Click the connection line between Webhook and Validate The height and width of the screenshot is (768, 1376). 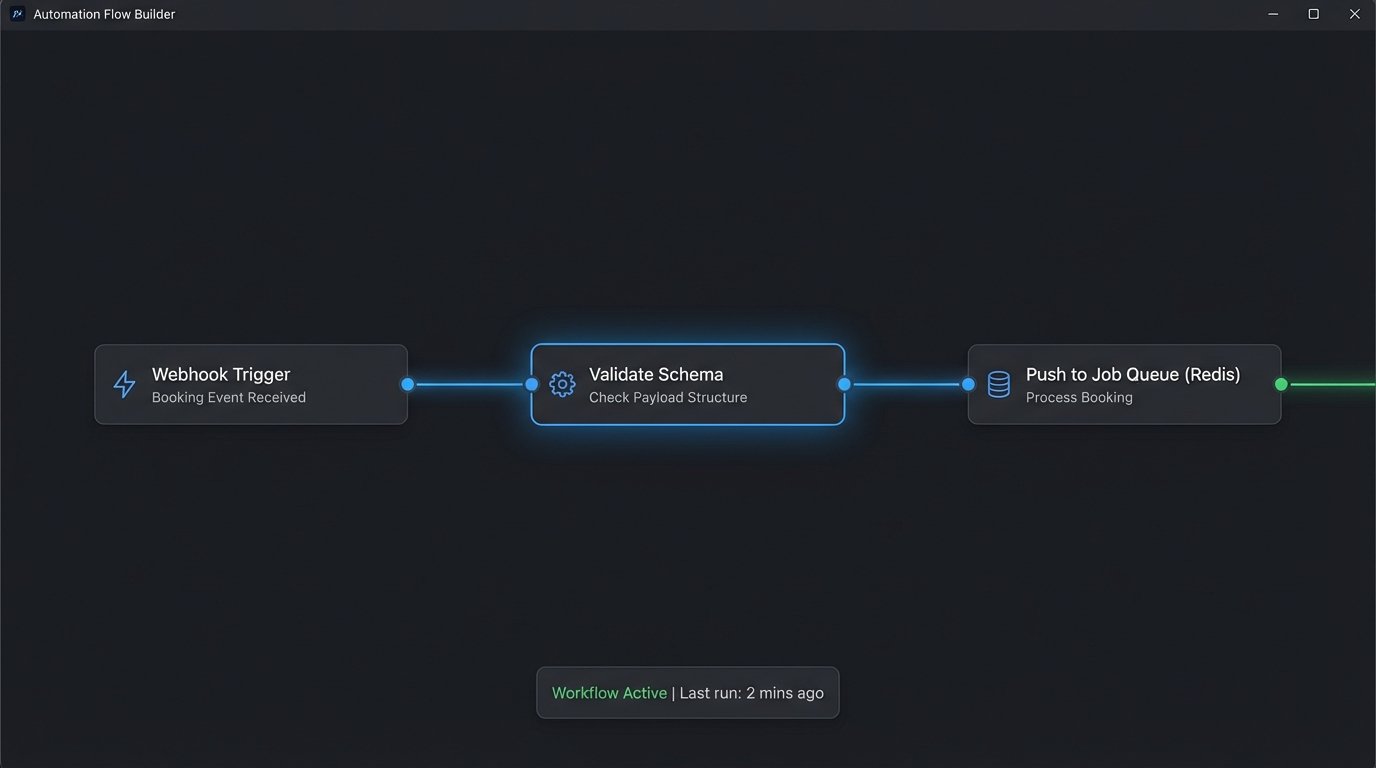(469, 384)
